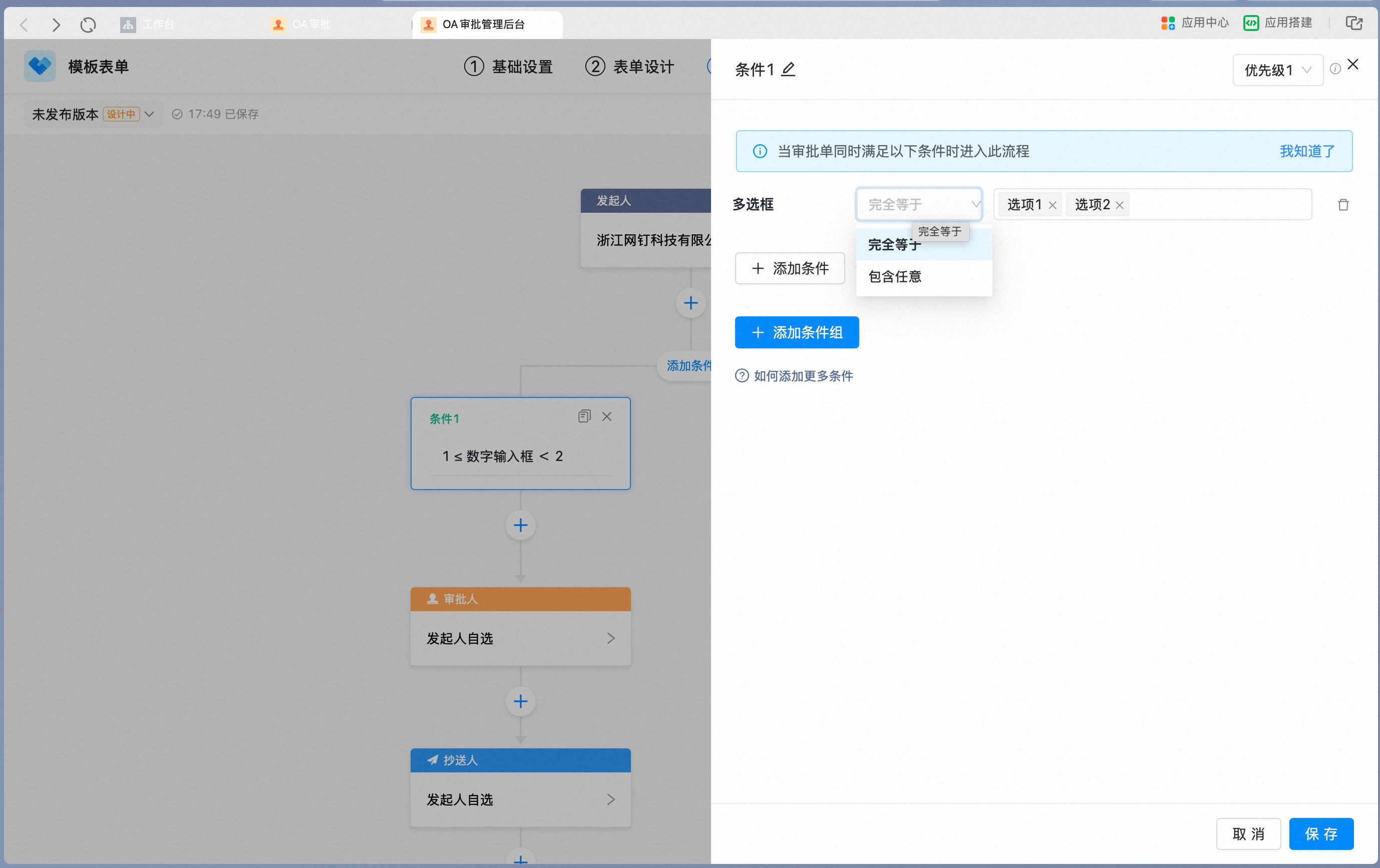Click the options input field beside 选项2
This screenshot has width=1380, height=868.
point(1220,205)
